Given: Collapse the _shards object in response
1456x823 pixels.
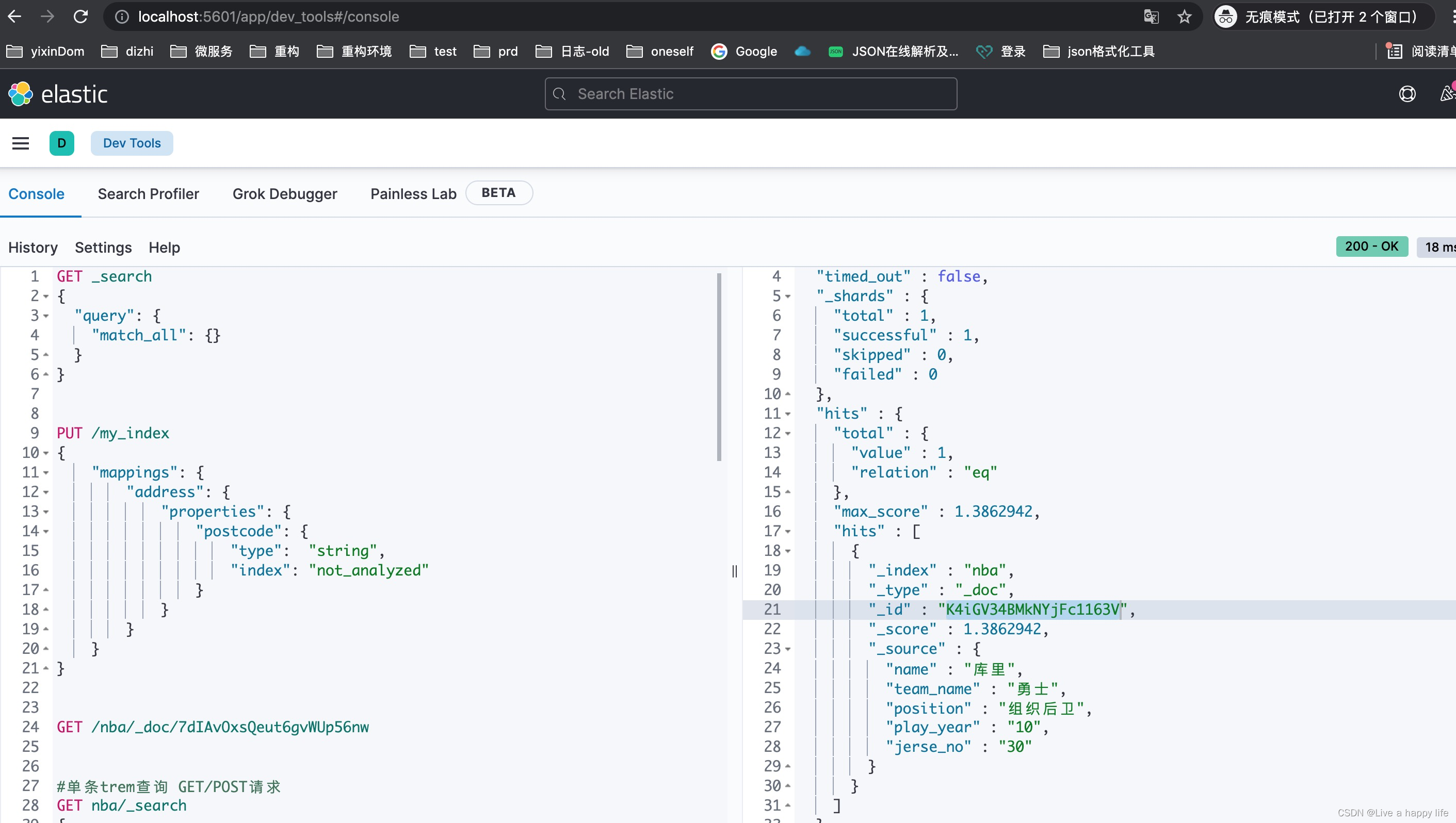Looking at the screenshot, I should tap(788, 296).
